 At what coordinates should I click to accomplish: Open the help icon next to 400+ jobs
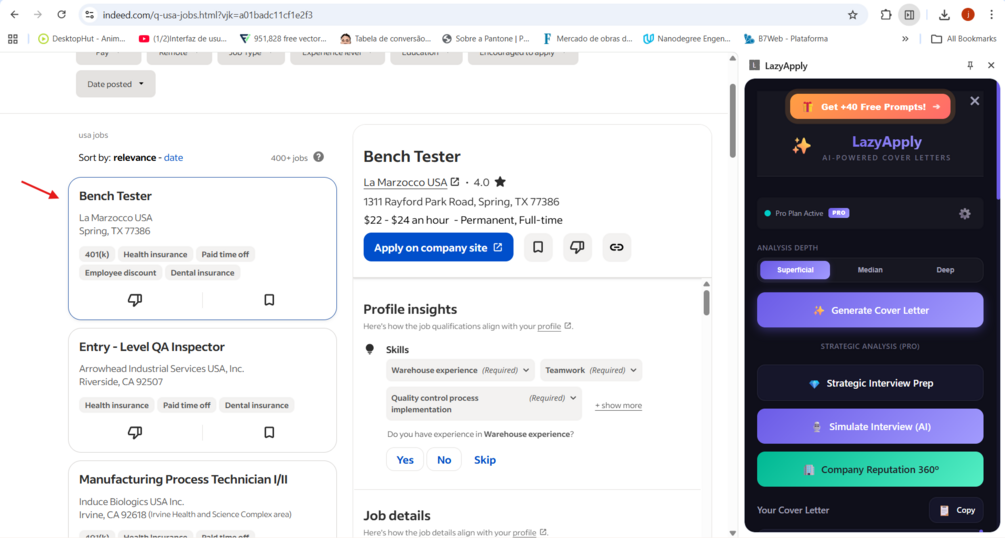pyautogui.click(x=319, y=157)
